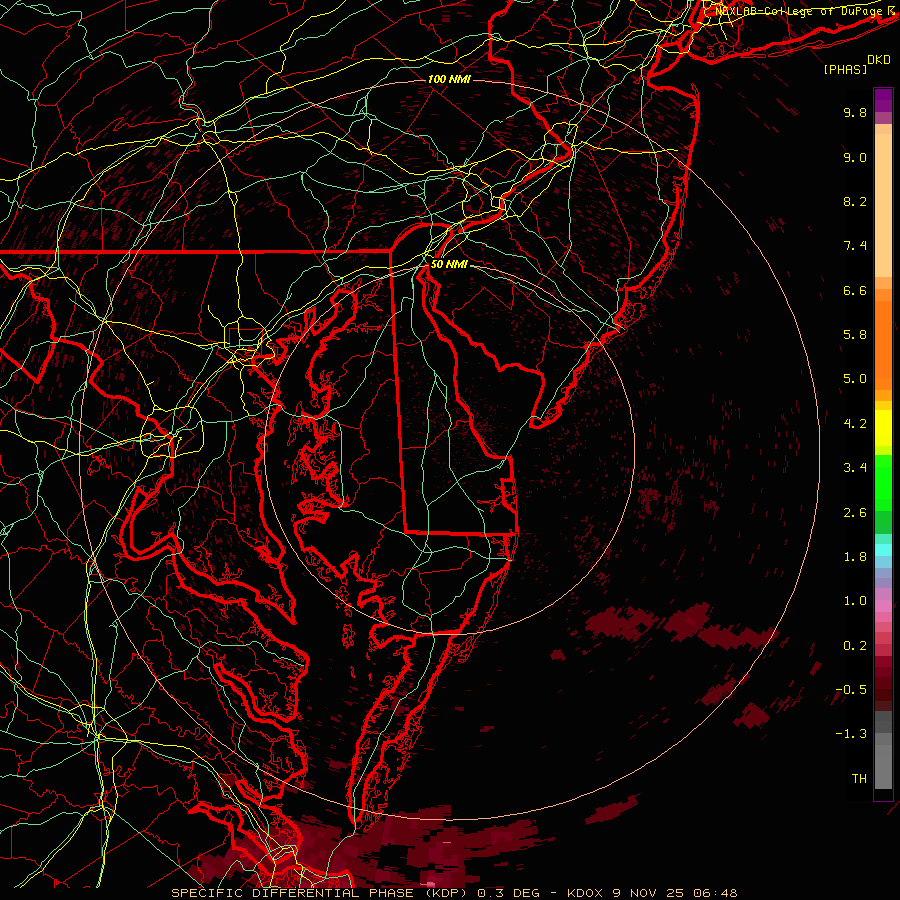Viewport: 900px width, 900px height.
Task: Click the 5.0 legend value
Action: click(x=855, y=379)
